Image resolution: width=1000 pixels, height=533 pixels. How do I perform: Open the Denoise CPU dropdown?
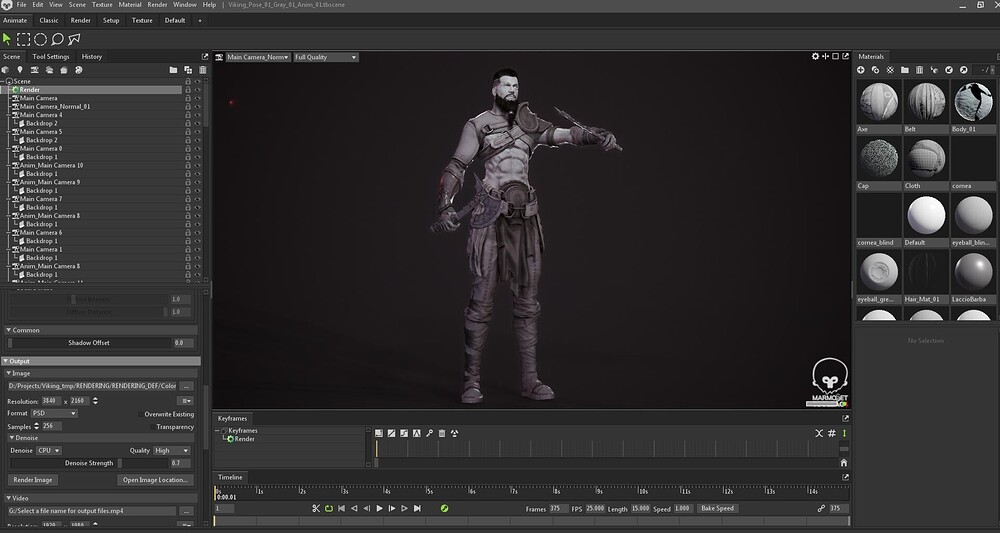coord(48,451)
